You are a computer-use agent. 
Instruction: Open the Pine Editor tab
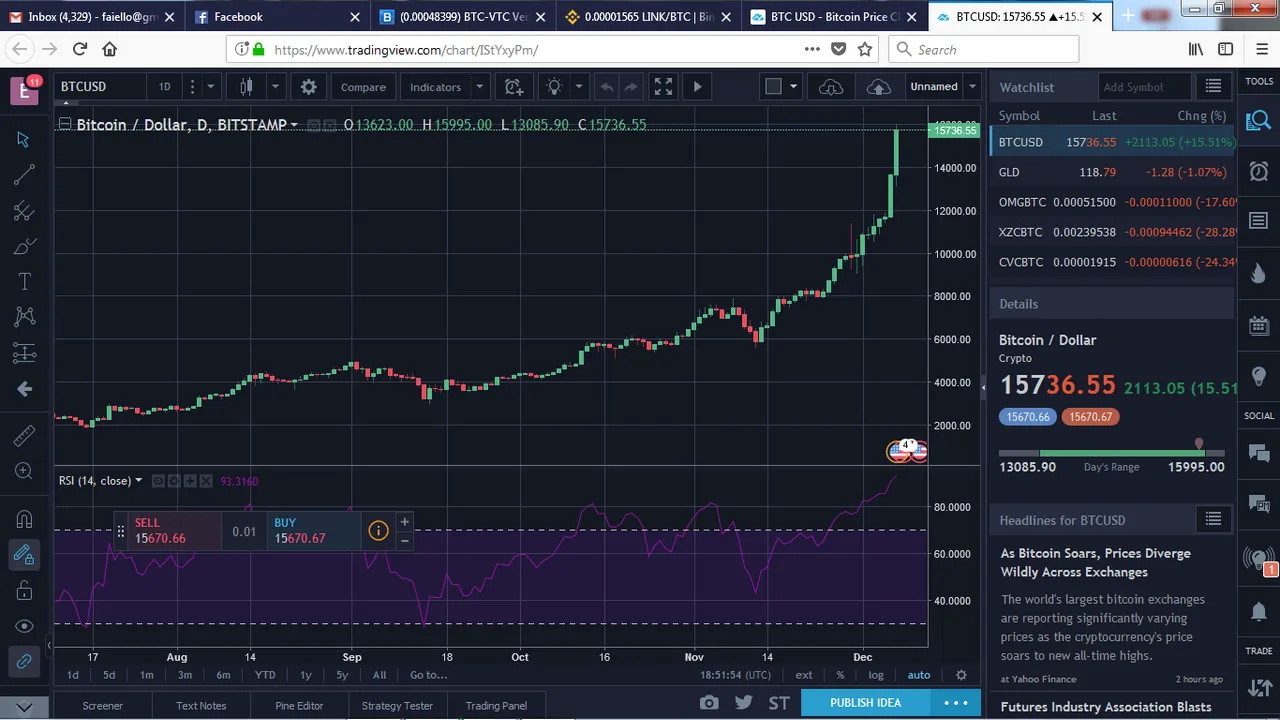point(299,706)
